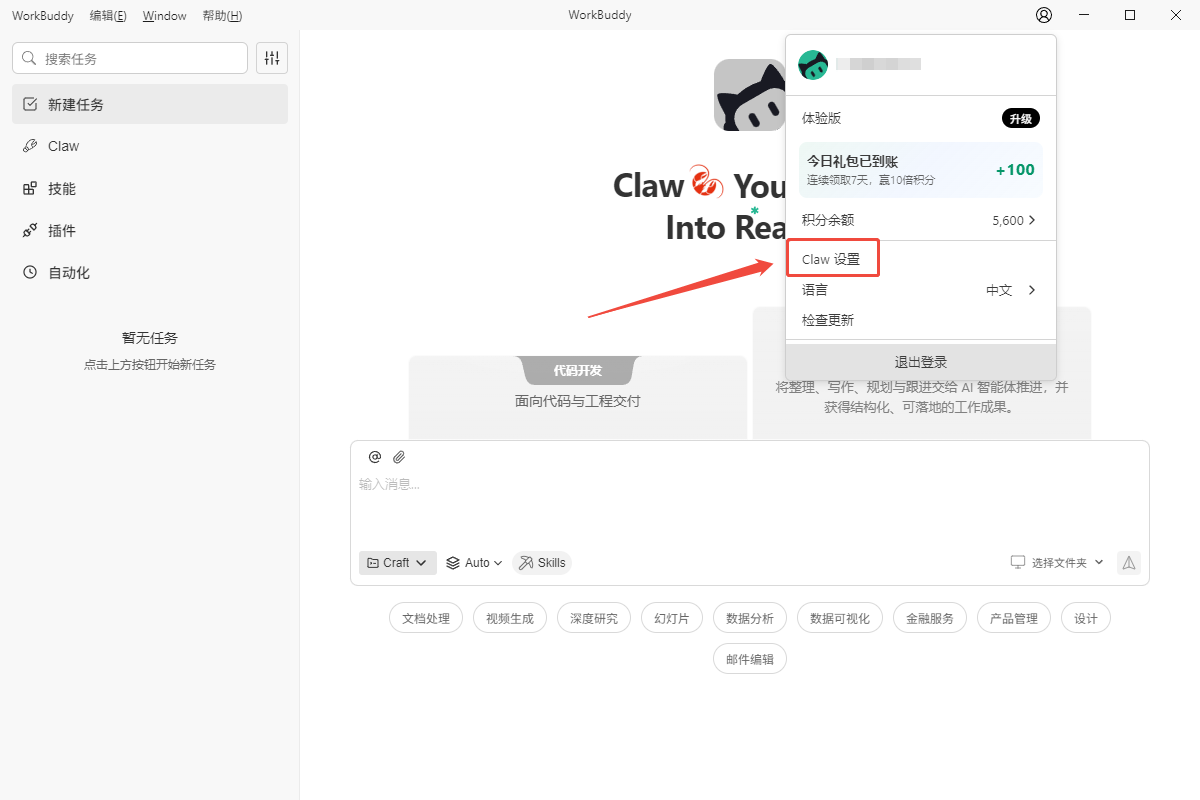
Task: Open the 编辑(E) menu
Action: (x=108, y=16)
